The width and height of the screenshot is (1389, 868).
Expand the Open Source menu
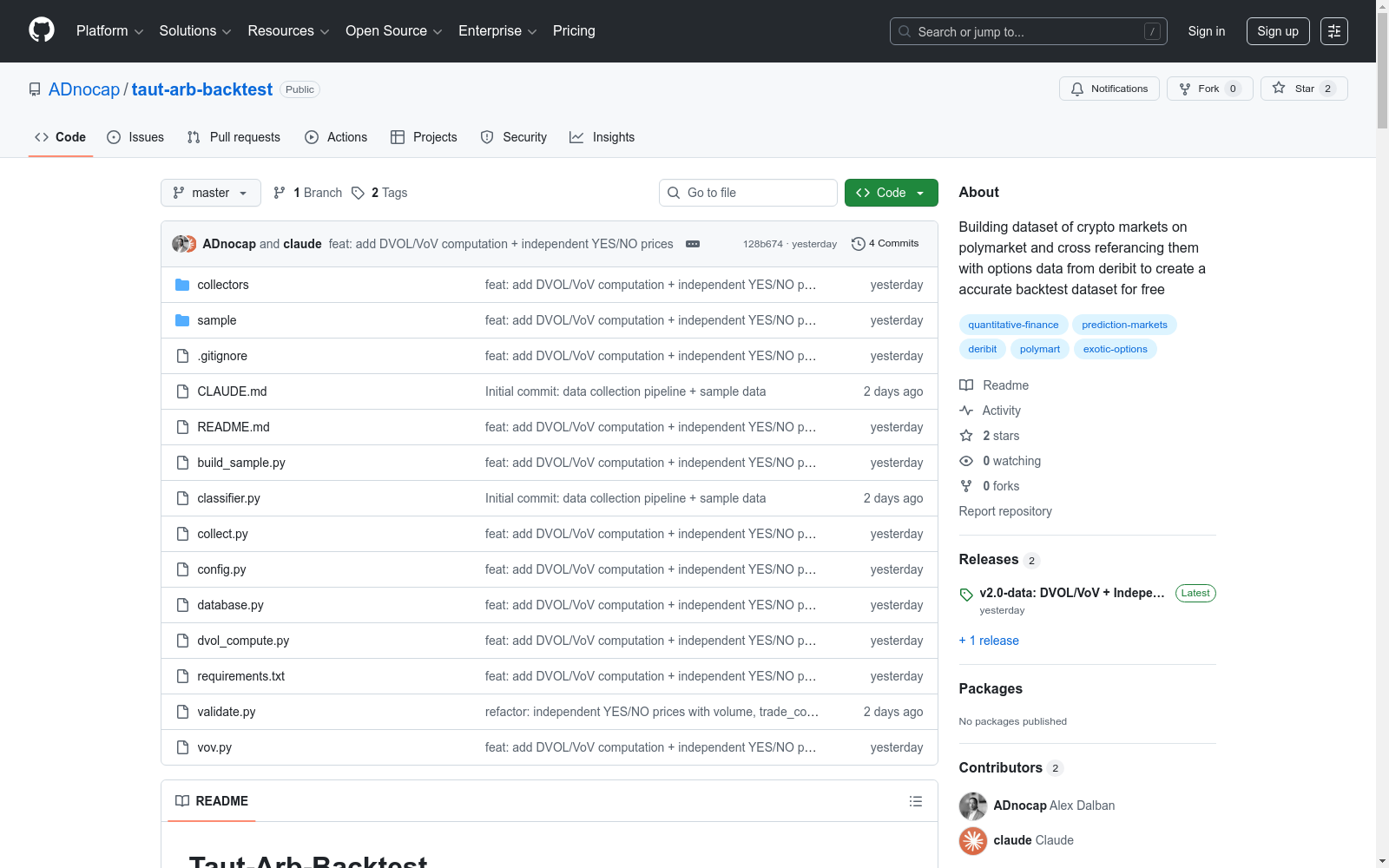(x=394, y=31)
